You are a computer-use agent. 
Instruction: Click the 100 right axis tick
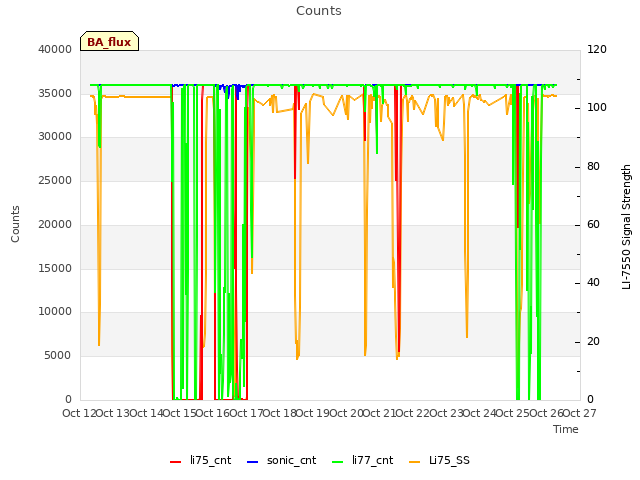pos(597,108)
